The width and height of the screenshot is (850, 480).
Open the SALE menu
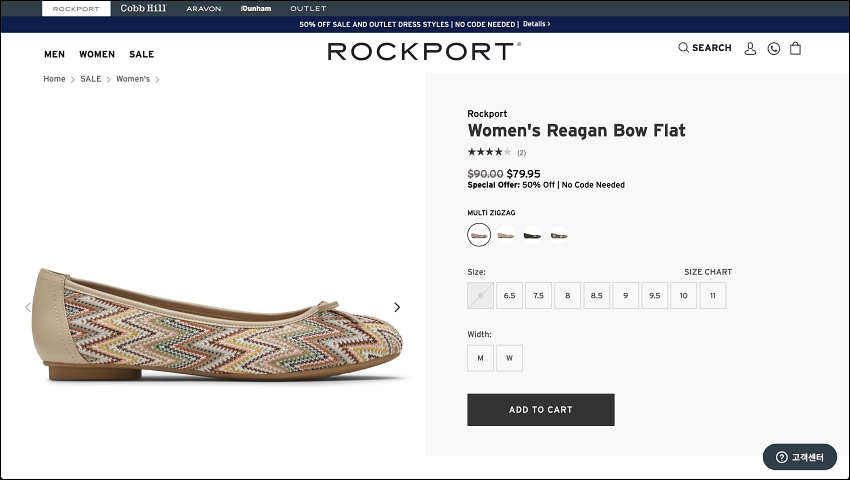pos(141,54)
